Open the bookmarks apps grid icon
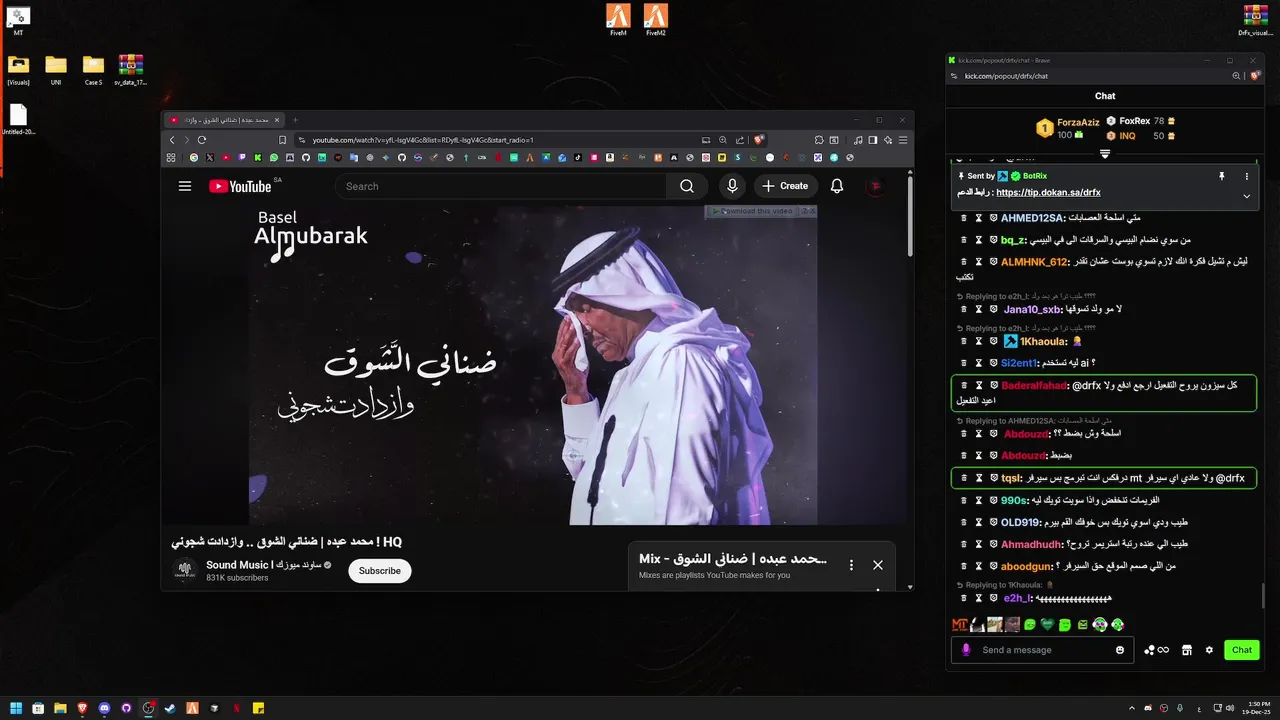This screenshot has width=1280, height=720. tap(171, 157)
